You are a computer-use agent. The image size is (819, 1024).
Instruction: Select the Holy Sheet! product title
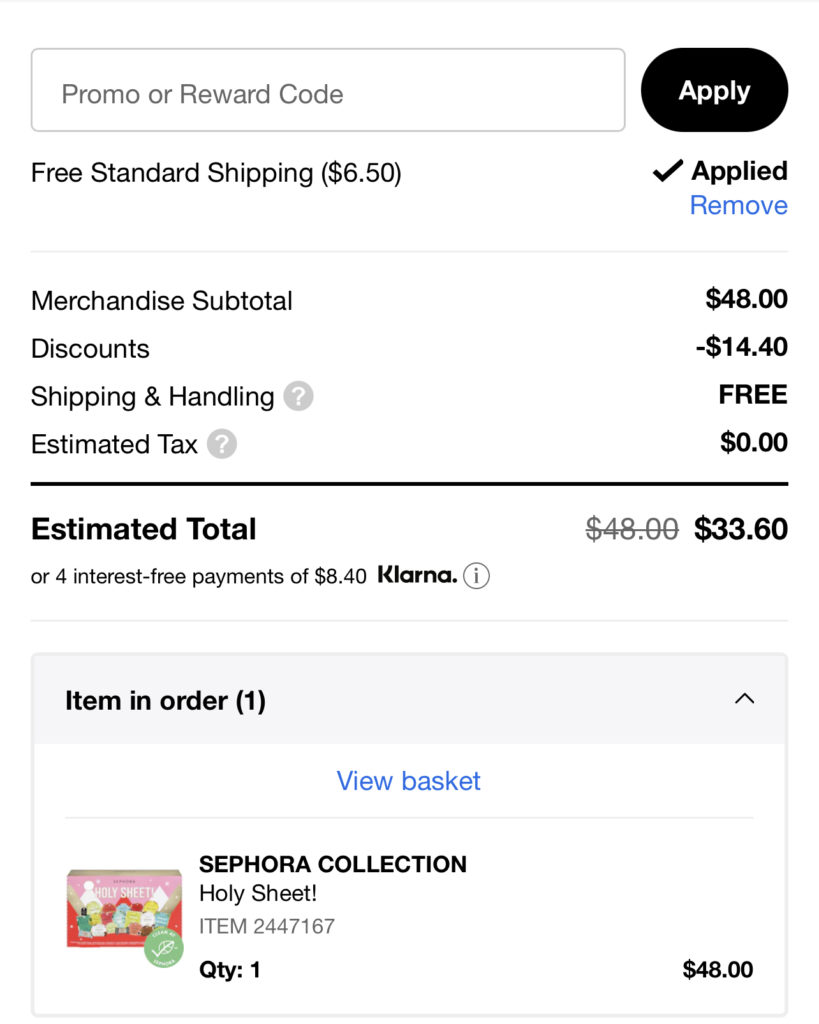point(258,895)
